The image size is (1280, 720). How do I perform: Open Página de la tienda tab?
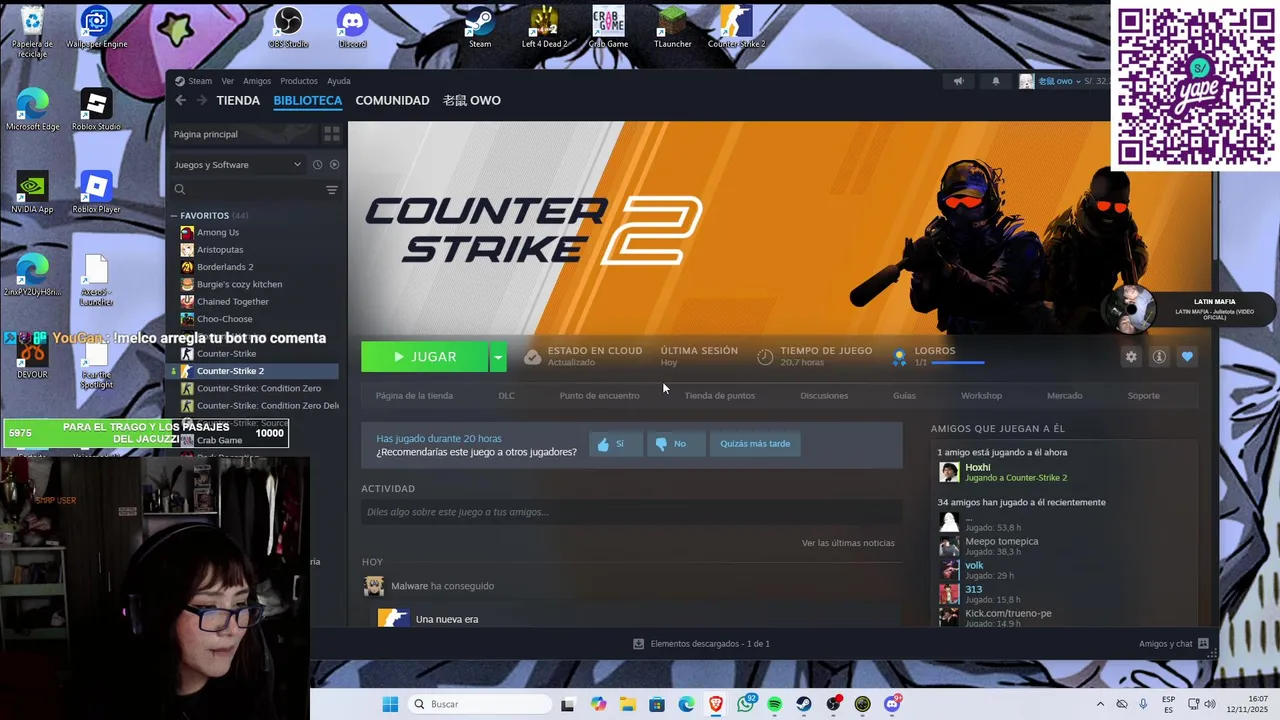414,396
